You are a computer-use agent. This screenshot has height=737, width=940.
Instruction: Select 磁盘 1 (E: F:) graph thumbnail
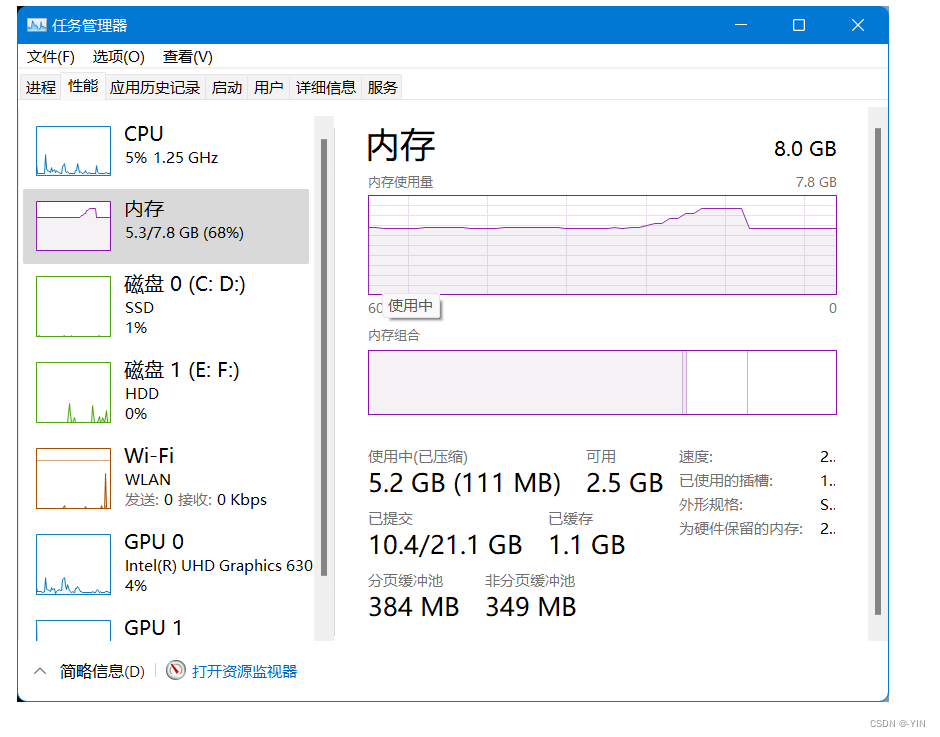tap(73, 392)
